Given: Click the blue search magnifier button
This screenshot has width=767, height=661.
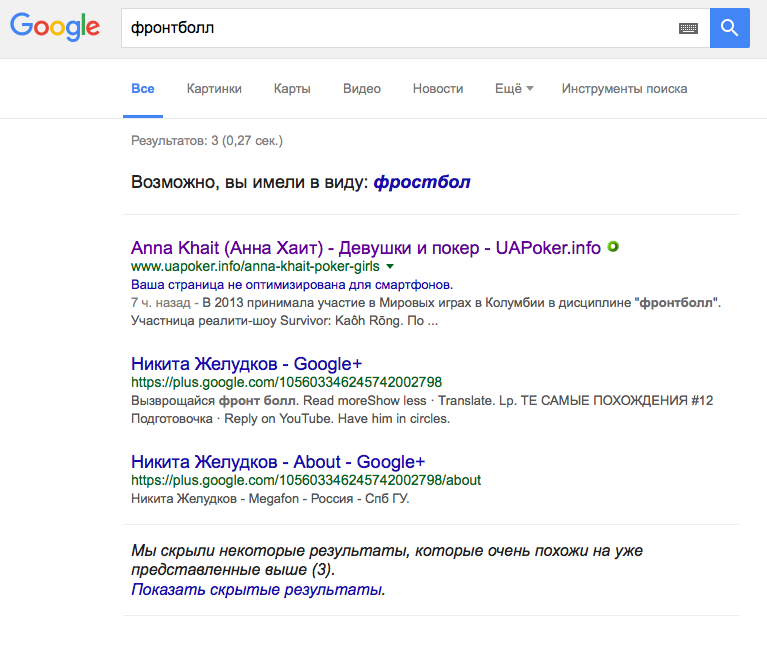Looking at the screenshot, I should coord(729,28).
